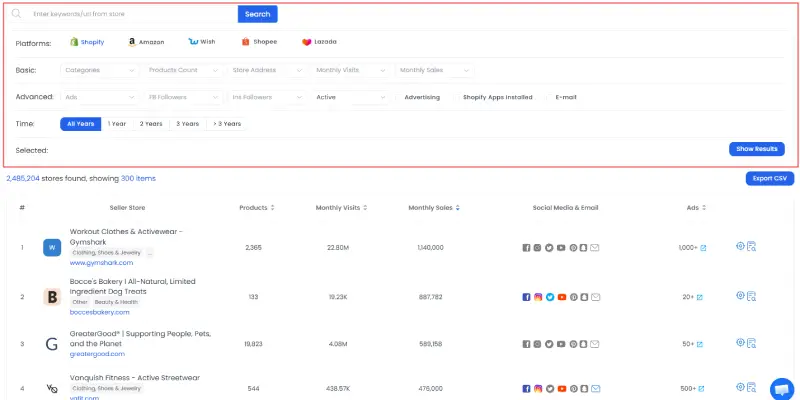Open the Store Address dropdown
Viewport: 800px width, 400px height.
point(267,70)
